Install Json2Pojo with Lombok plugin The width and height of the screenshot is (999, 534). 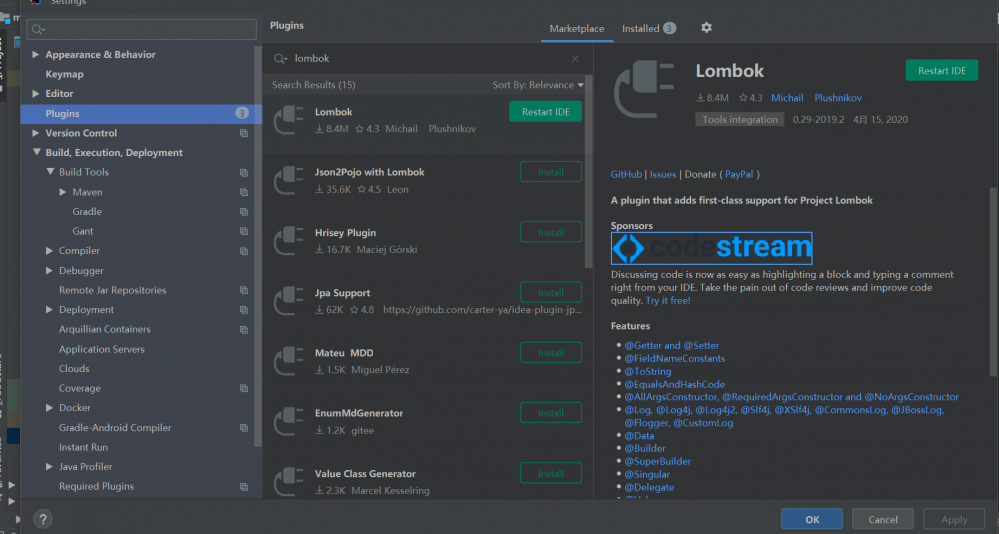click(x=550, y=172)
